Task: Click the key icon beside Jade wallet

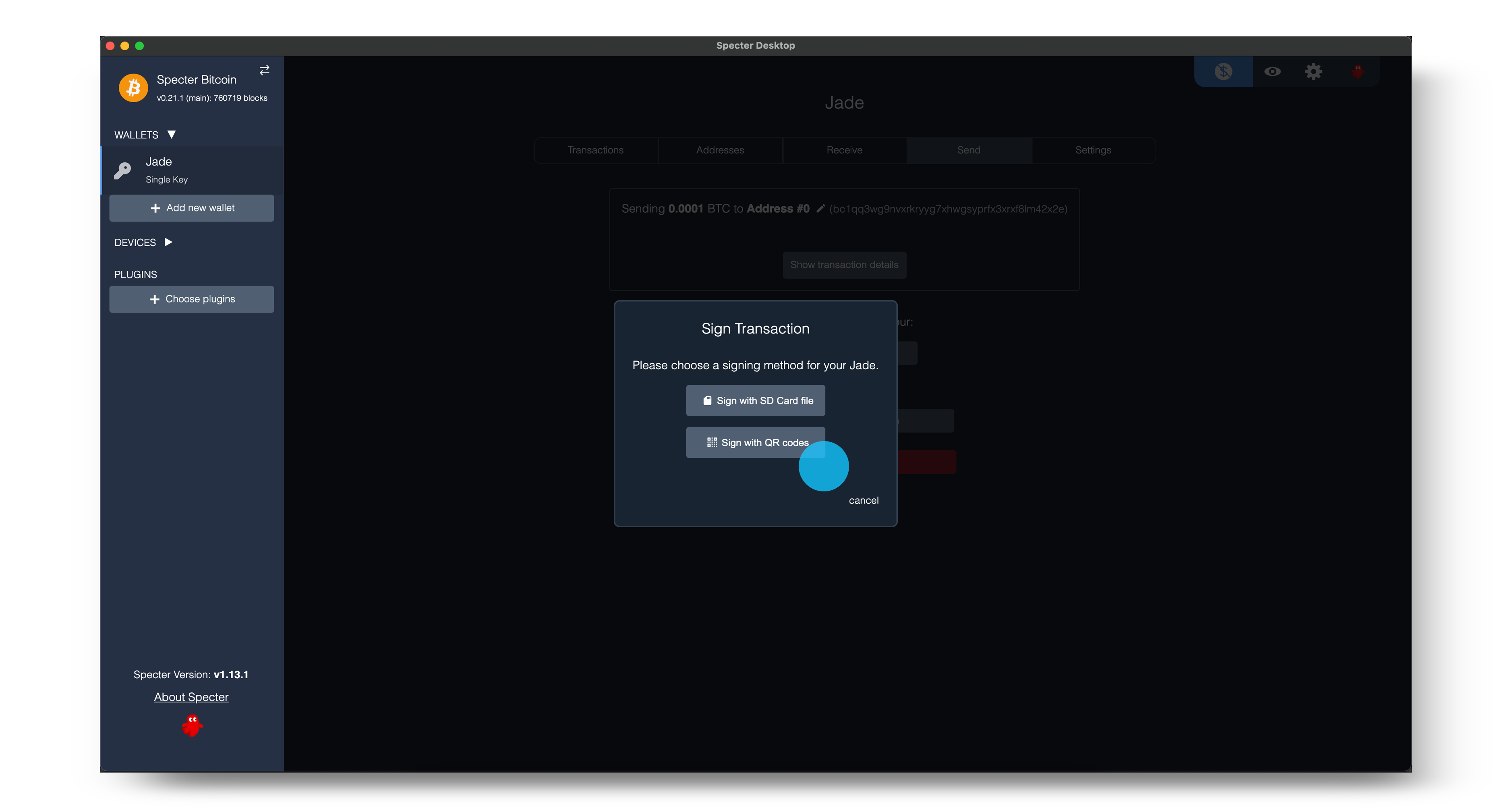Action: click(122, 170)
